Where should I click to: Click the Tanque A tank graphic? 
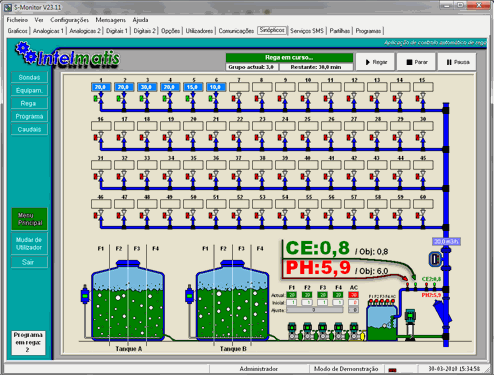pyautogui.click(x=128, y=301)
